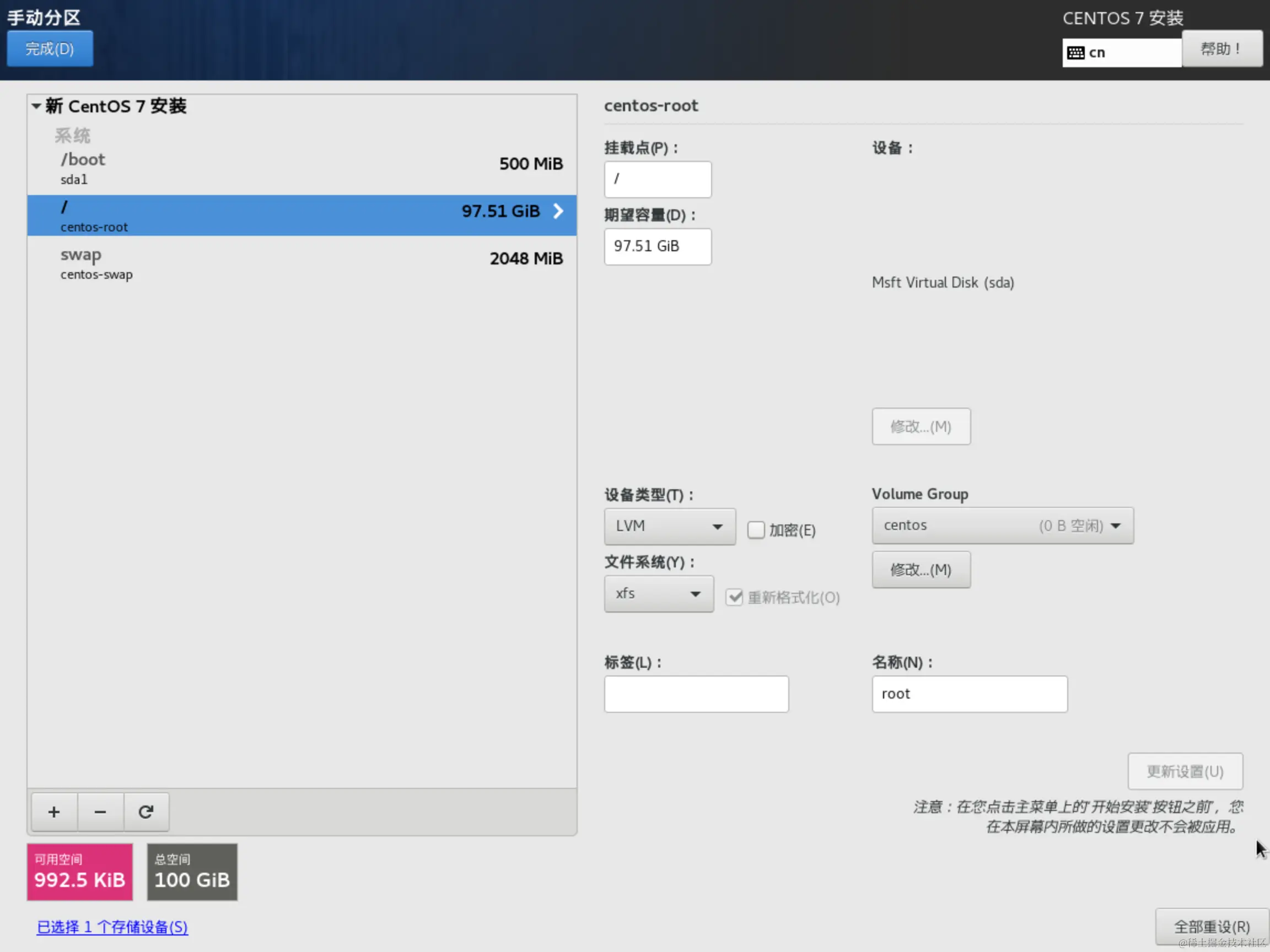
Task: Click the 期望容量 capacity input field
Action: tap(658, 247)
